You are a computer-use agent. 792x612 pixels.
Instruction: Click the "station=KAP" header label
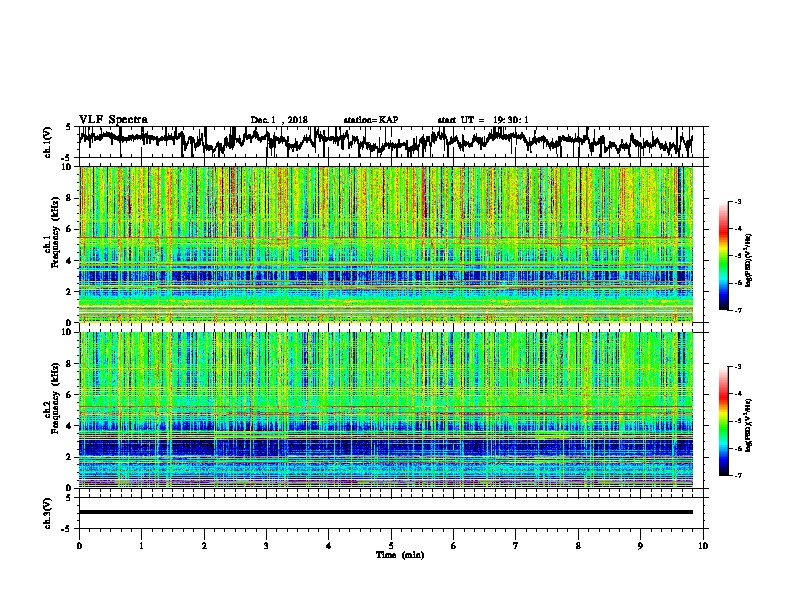[371, 120]
